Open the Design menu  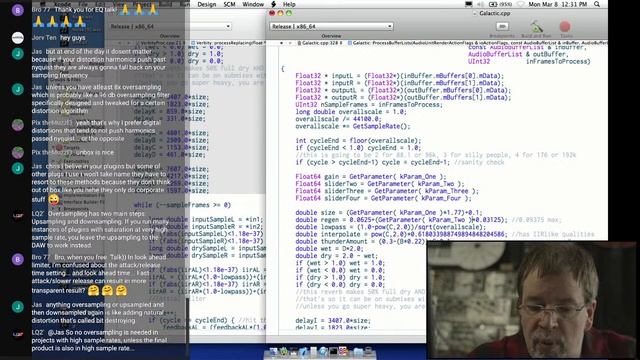[x=207, y=4]
